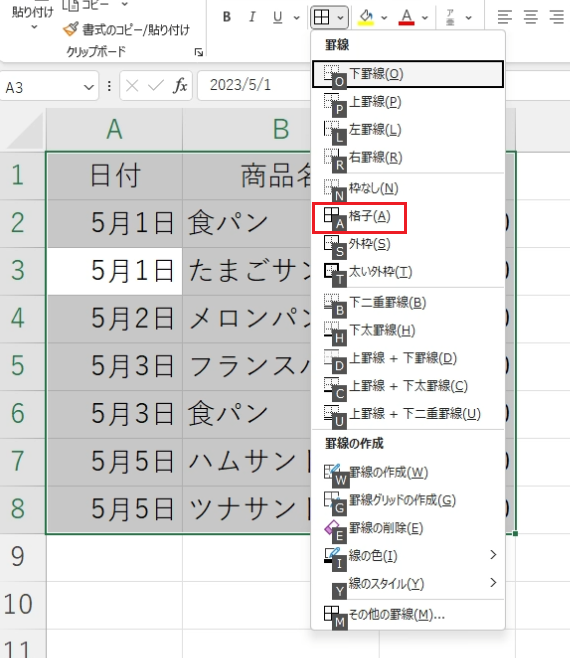Select 下罫線(O) bottom border
The height and width of the screenshot is (658, 570).
coord(408,74)
